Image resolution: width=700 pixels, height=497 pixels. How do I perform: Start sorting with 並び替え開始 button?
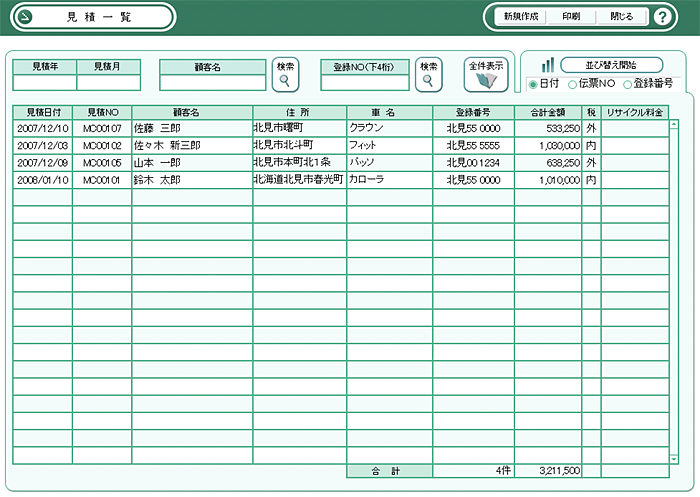(x=612, y=65)
